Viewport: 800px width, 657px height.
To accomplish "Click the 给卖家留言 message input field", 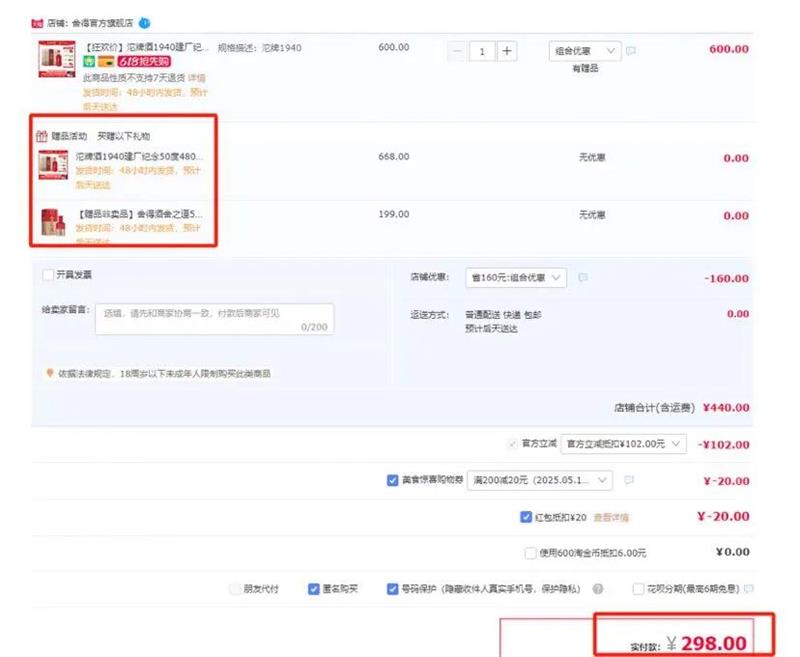I will pyautogui.click(x=215, y=318).
